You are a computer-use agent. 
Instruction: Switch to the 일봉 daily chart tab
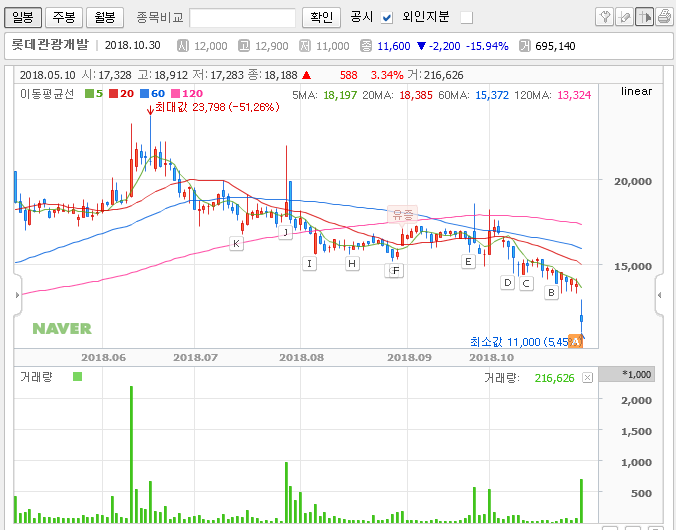coord(23,17)
